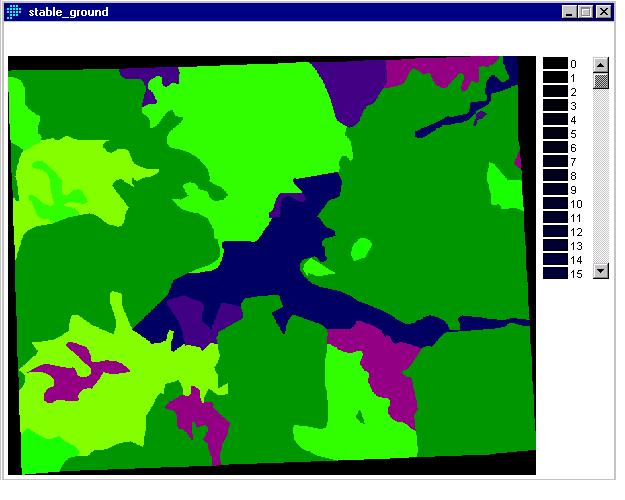
Task: Click the legend swatch labeled 12
Action: click(555, 231)
